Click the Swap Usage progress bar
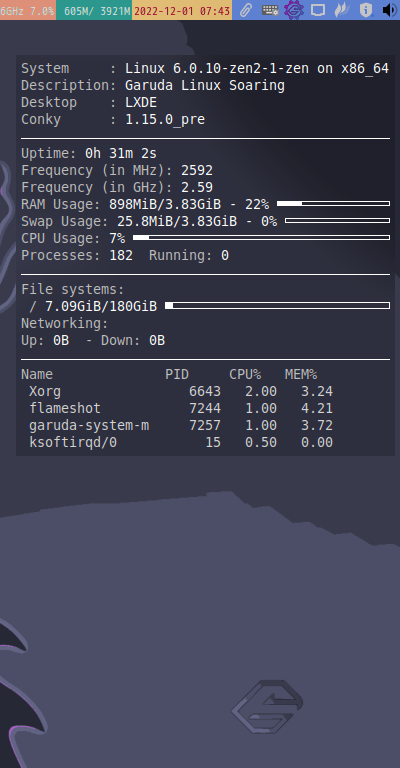Screen dimensions: 400x768 337,220
